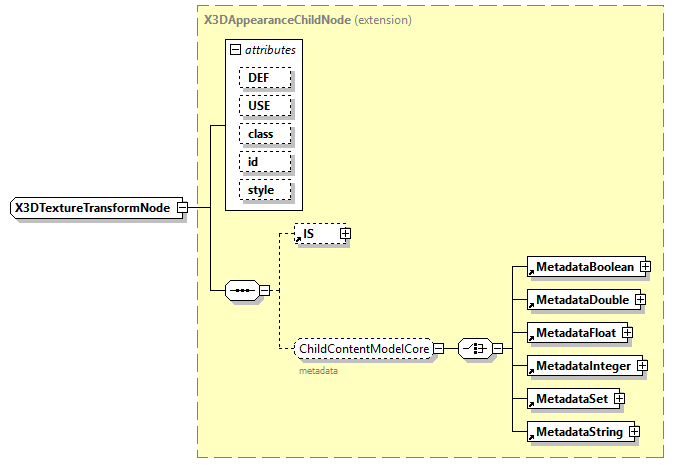Expand the MetadataDouble plus icon
Viewport: 674px width, 465px height.
[640, 299]
